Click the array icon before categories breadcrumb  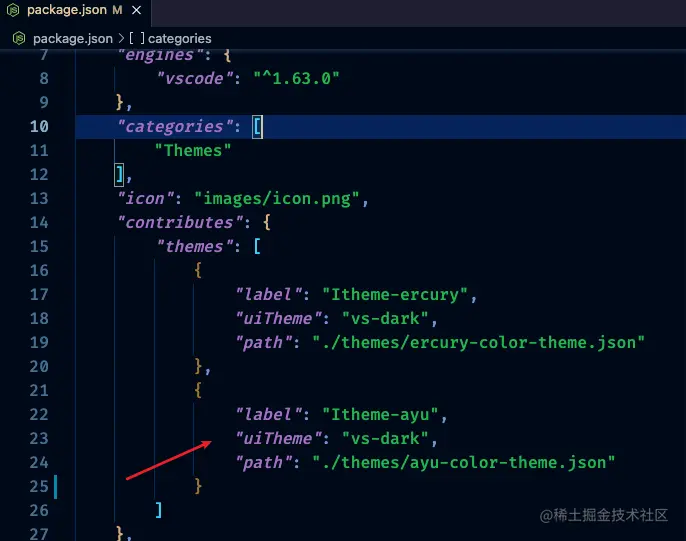point(136,38)
